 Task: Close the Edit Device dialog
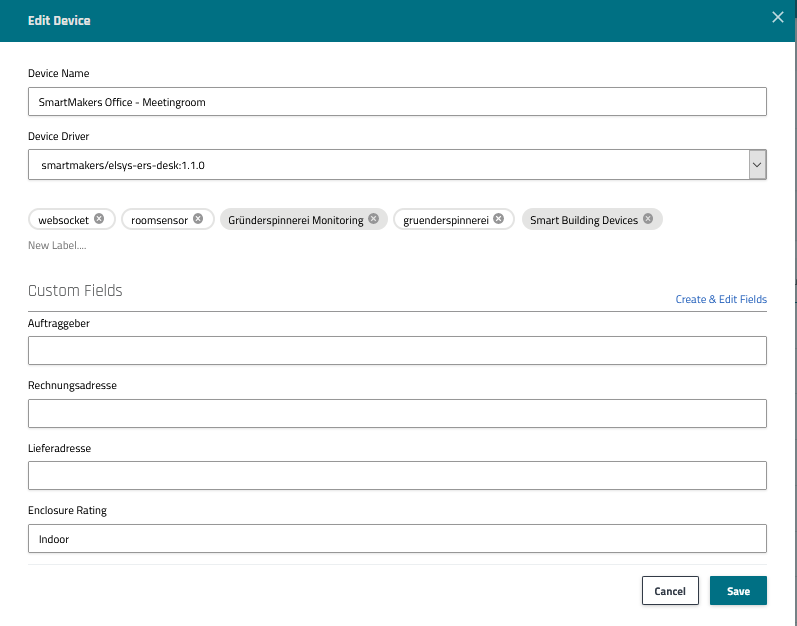click(x=778, y=17)
